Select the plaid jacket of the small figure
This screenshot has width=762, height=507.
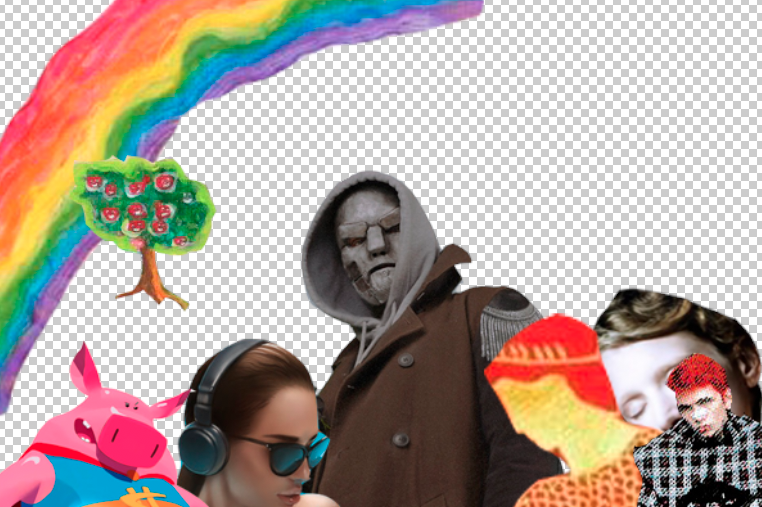(x=700, y=467)
